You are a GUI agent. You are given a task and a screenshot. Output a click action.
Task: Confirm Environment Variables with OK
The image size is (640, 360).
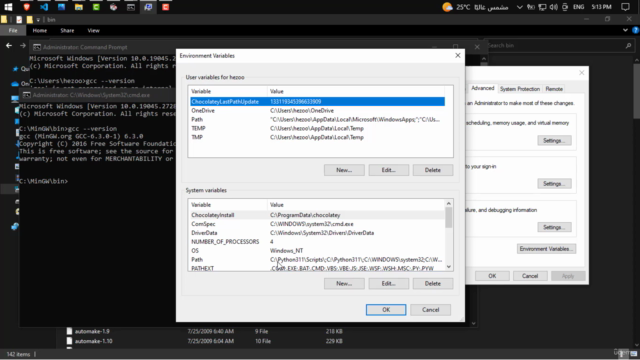386,310
